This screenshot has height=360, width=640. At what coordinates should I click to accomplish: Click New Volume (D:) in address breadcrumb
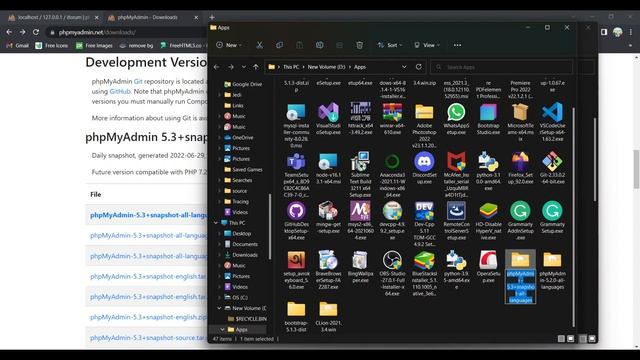[326, 67]
